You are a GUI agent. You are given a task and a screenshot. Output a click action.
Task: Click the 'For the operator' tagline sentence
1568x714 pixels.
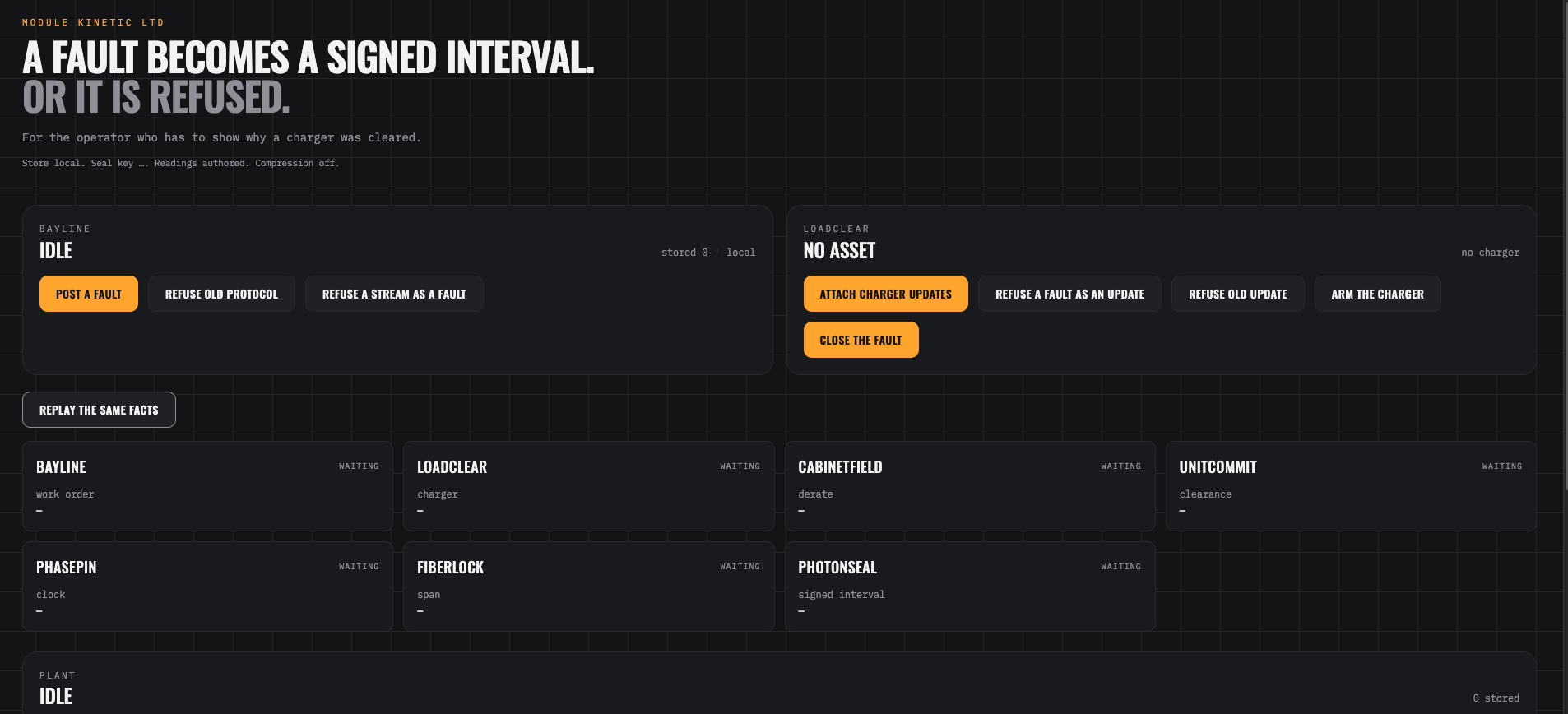[221, 137]
